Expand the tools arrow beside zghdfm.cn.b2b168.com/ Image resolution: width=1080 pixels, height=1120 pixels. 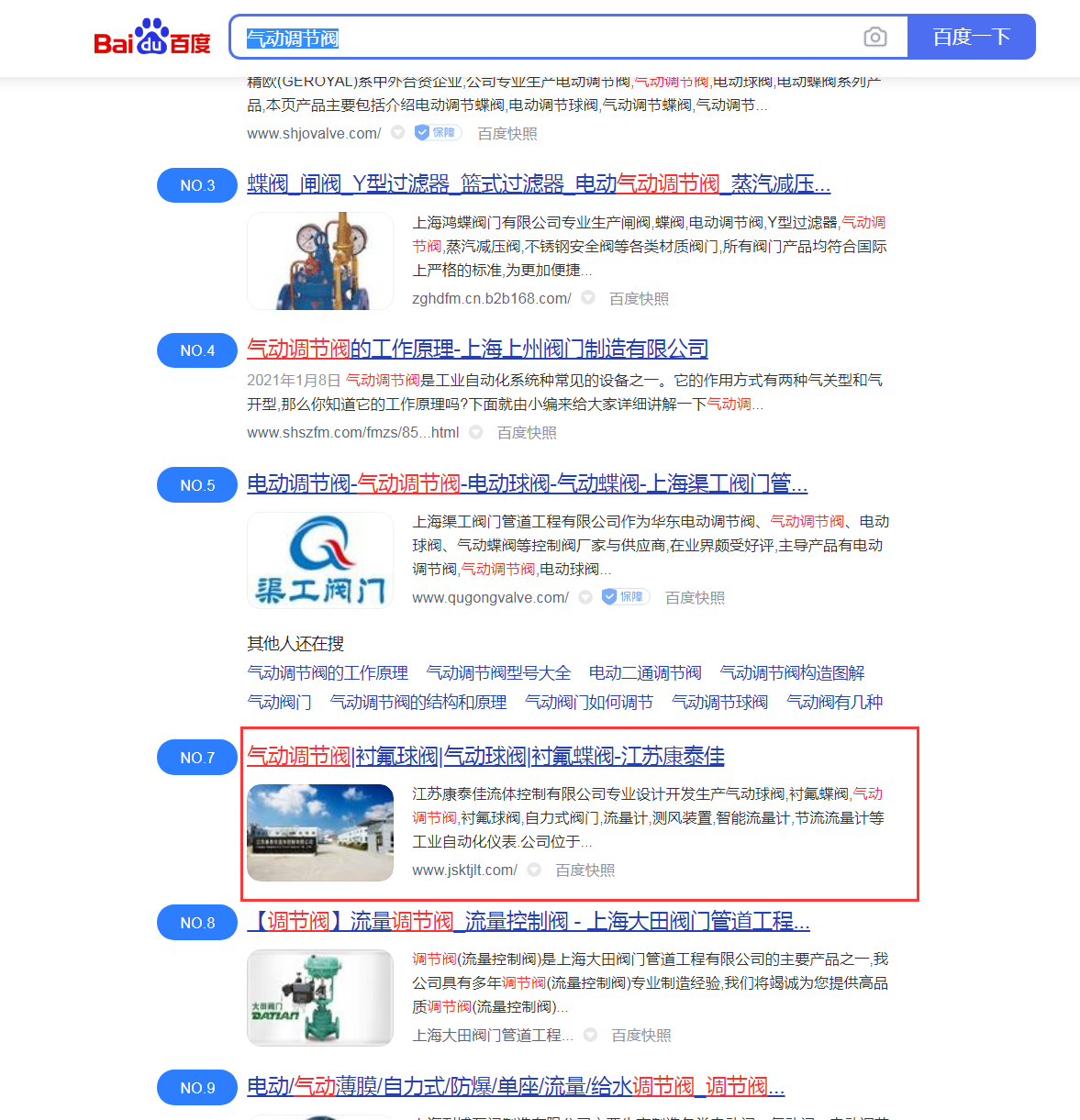pyautogui.click(x=588, y=297)
